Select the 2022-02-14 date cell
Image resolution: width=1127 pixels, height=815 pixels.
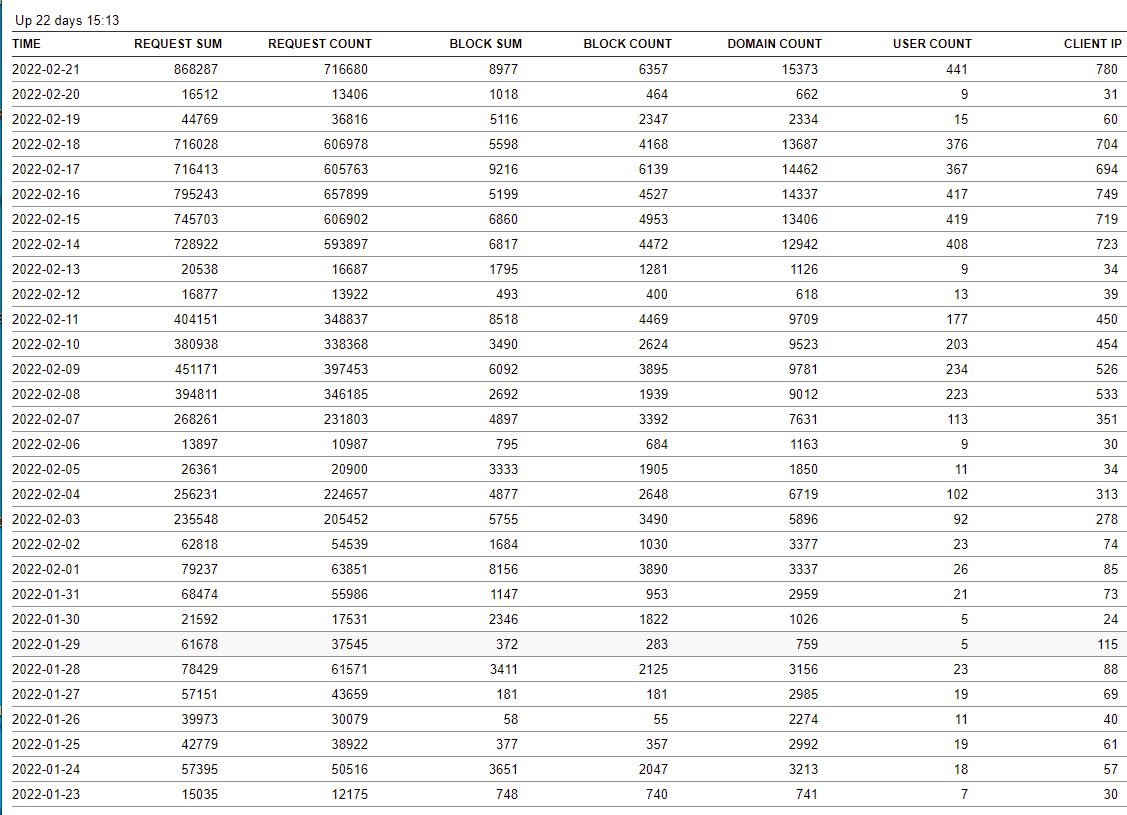tap(46, 244)
